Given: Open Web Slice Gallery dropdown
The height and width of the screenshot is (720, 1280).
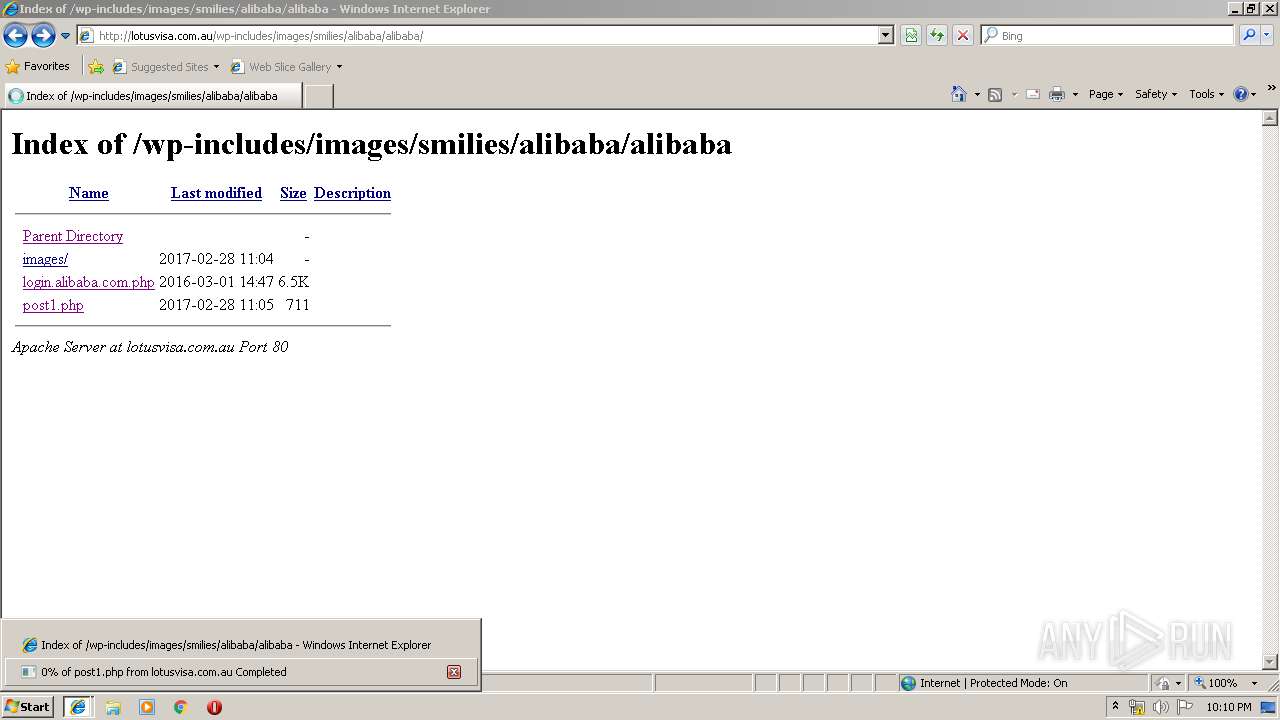Looking at the screenshot, I should pyautogui.click(x=286, y=67).
